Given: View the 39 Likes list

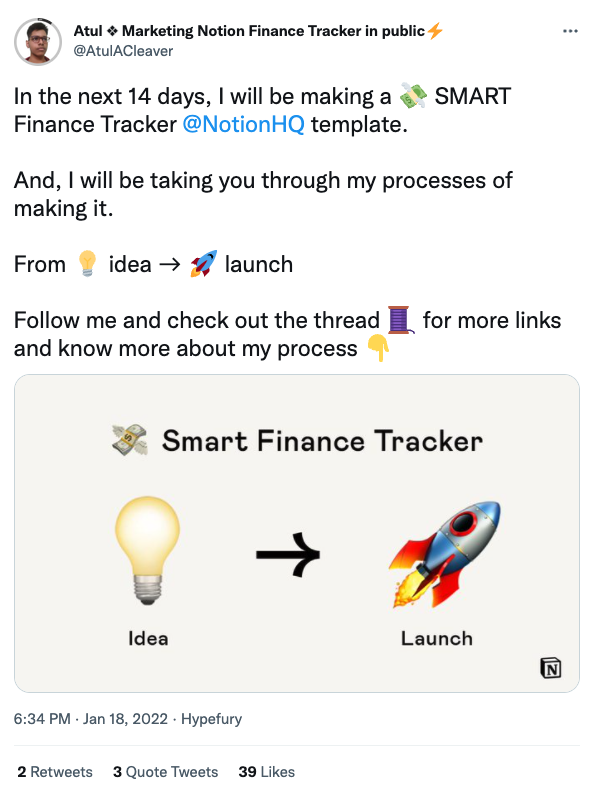Looking at the screenshot, I should 267,772.
